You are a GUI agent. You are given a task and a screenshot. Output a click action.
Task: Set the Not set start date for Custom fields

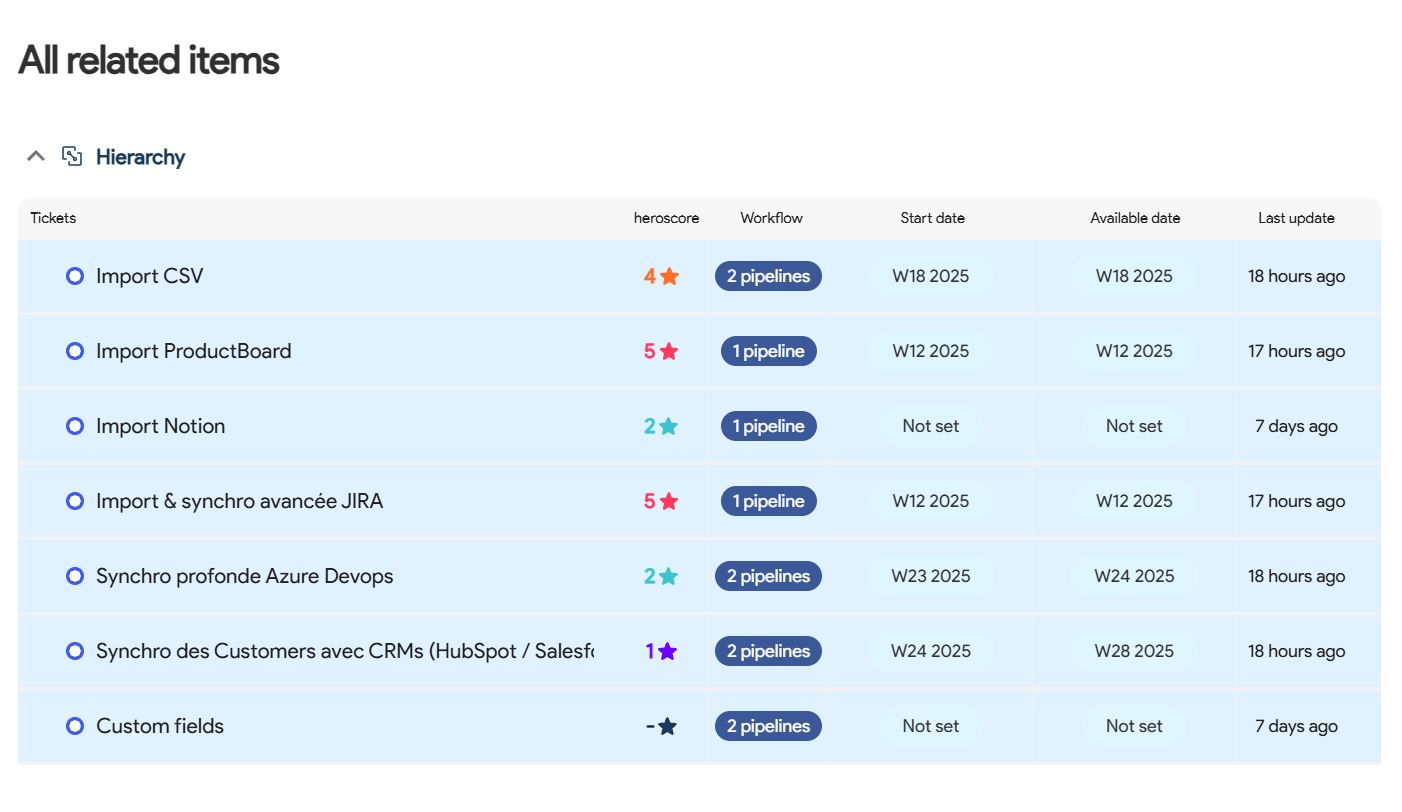(931, 726)
